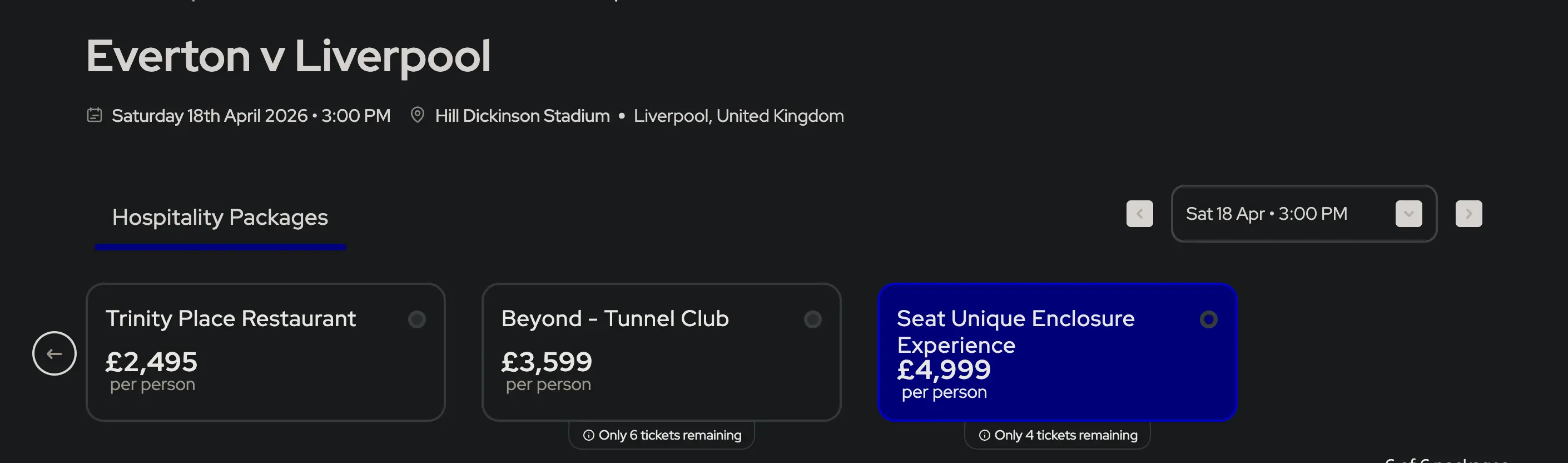Click the Beyond - Tunnel Club package card
Image resolution: width=1568 pixels, height=463 pixels.
point(661,366)
